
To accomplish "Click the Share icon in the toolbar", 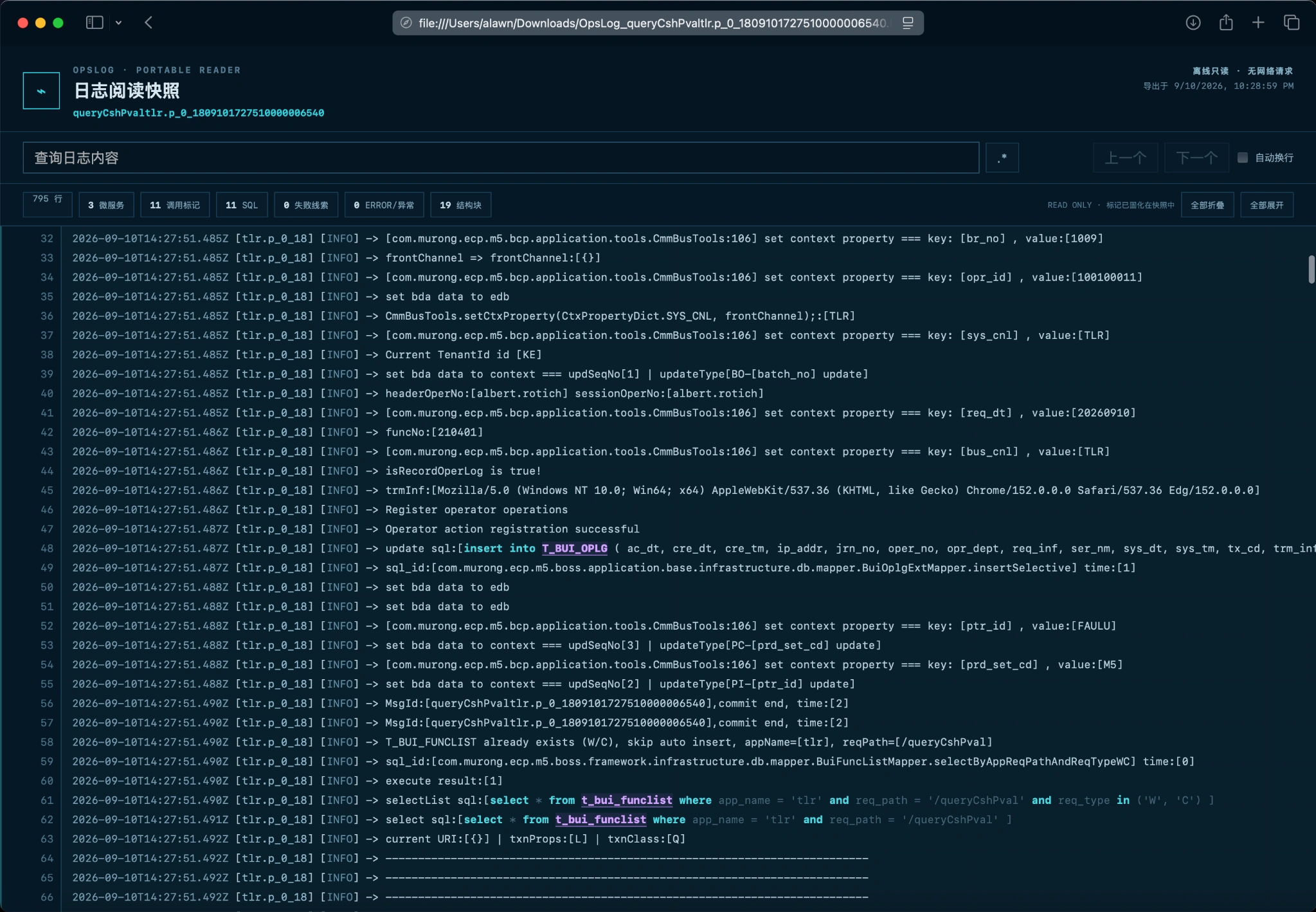I will click(x=1226, y=23).
